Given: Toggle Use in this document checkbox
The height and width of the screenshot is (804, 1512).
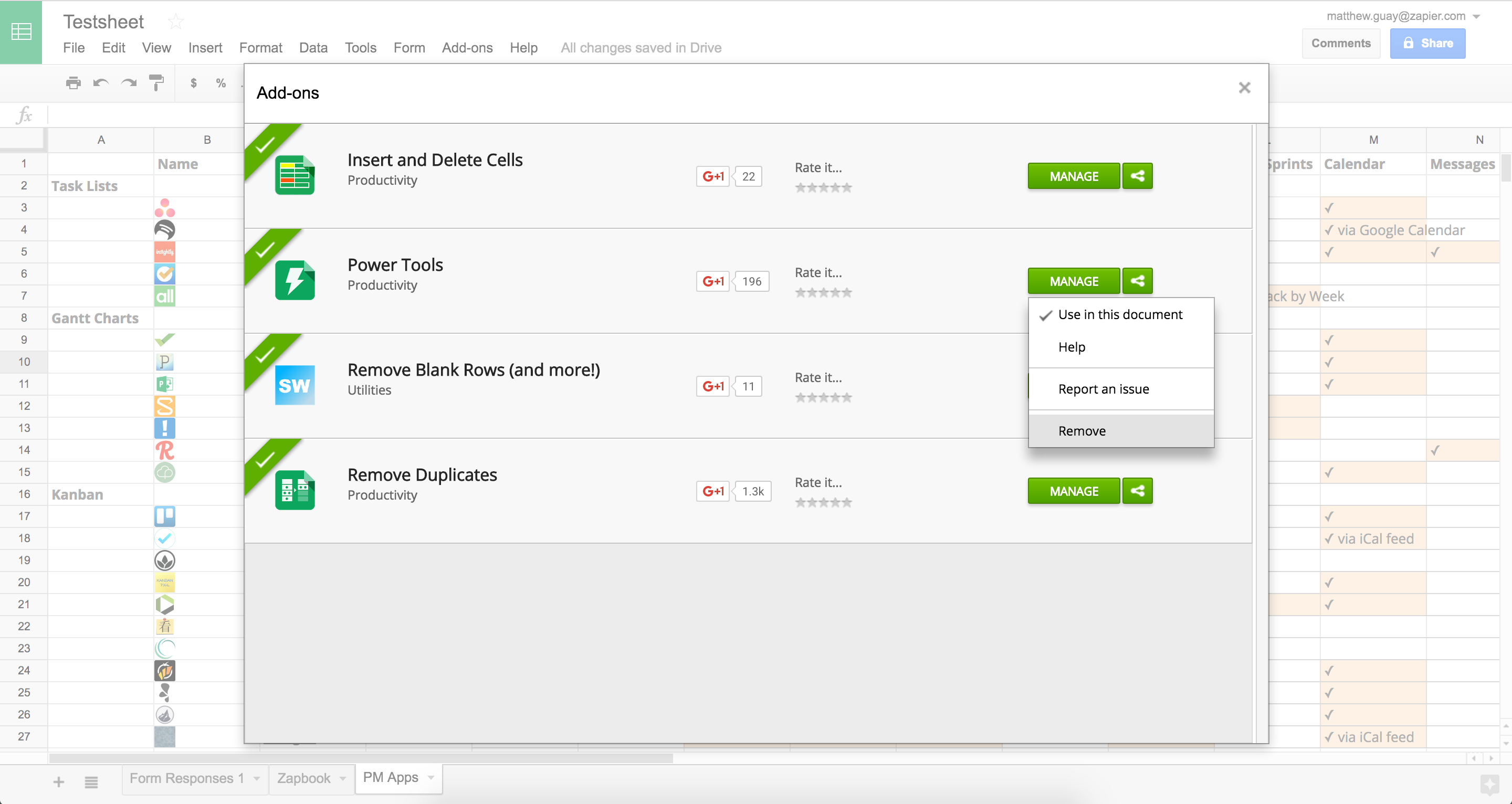Looking at the screenshot, I should (1119, 313).
